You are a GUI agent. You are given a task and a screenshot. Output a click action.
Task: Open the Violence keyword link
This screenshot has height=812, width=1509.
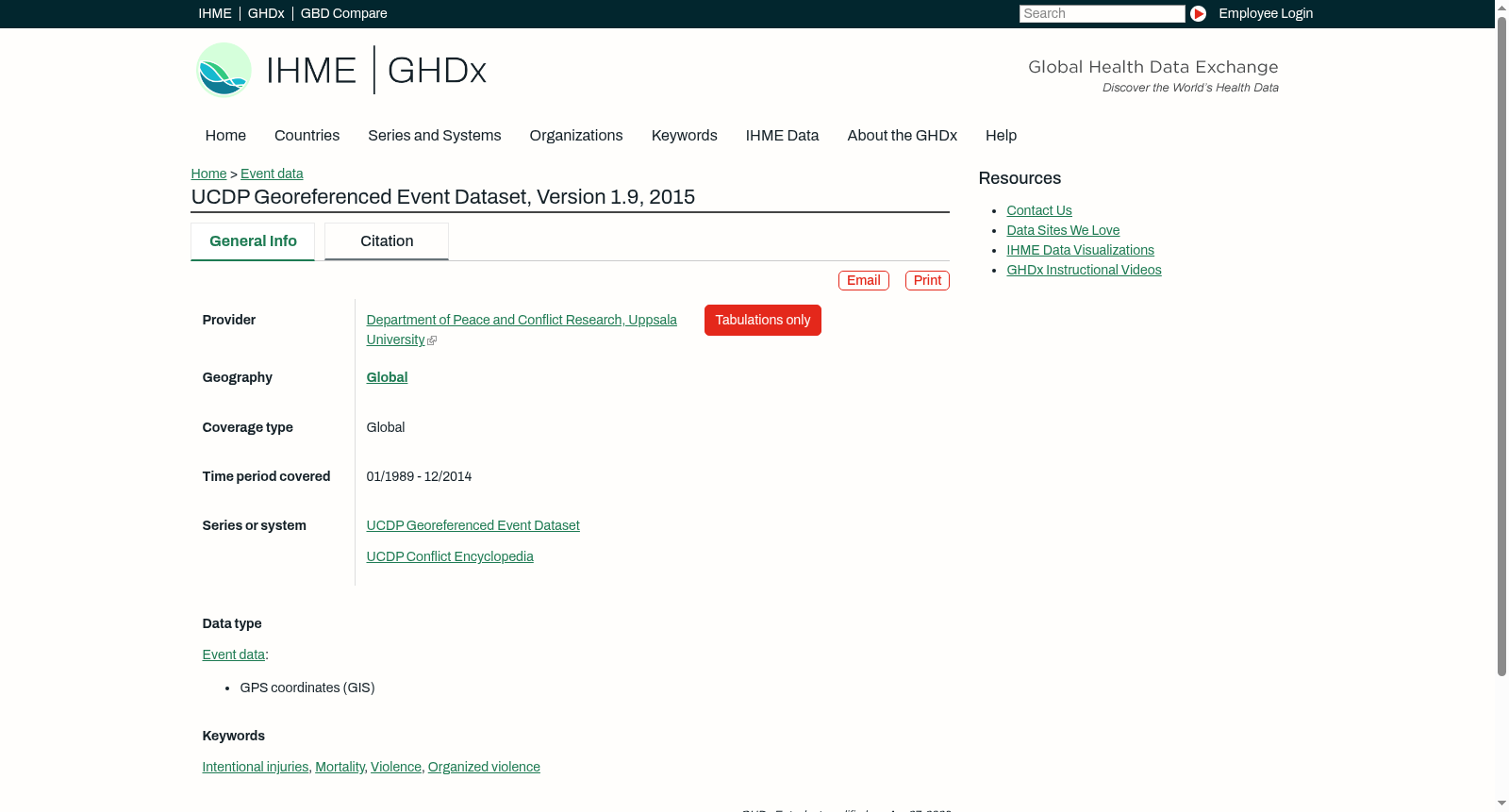point(396,767)
